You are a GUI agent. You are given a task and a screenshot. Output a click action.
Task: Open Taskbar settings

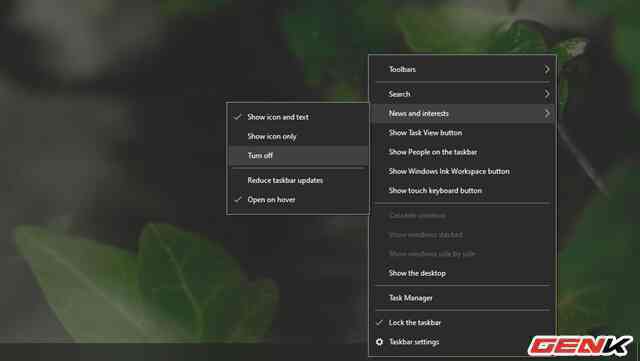tap(462, 342)
